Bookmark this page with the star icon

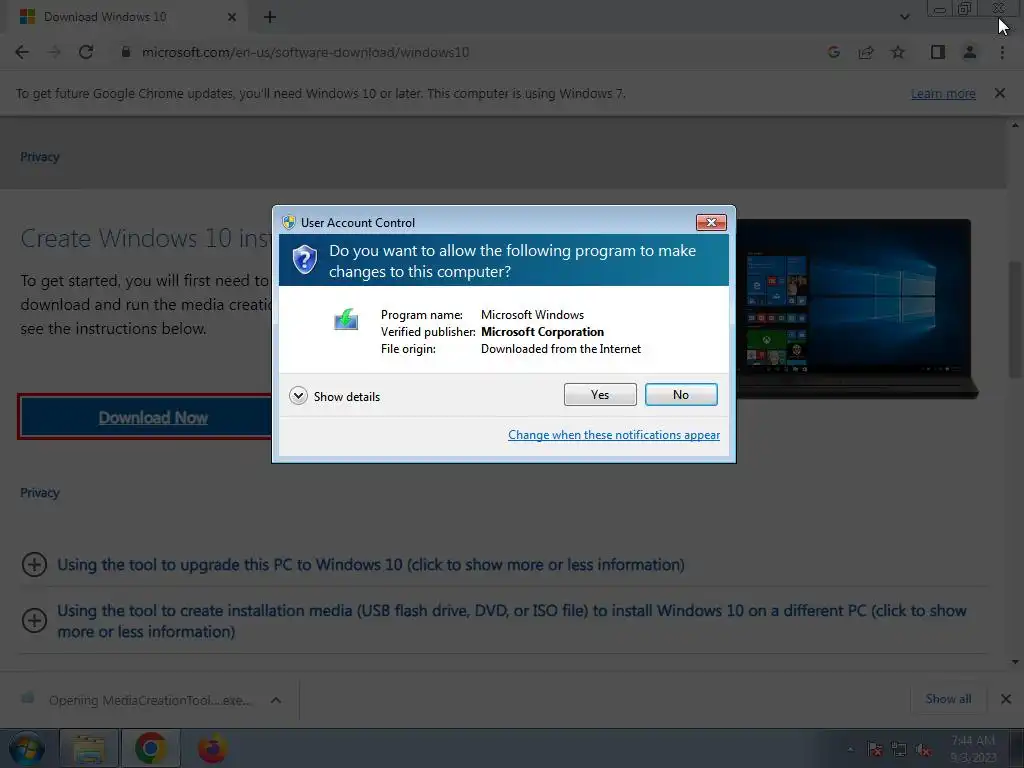pyautogui.click(x=898, y=52)
